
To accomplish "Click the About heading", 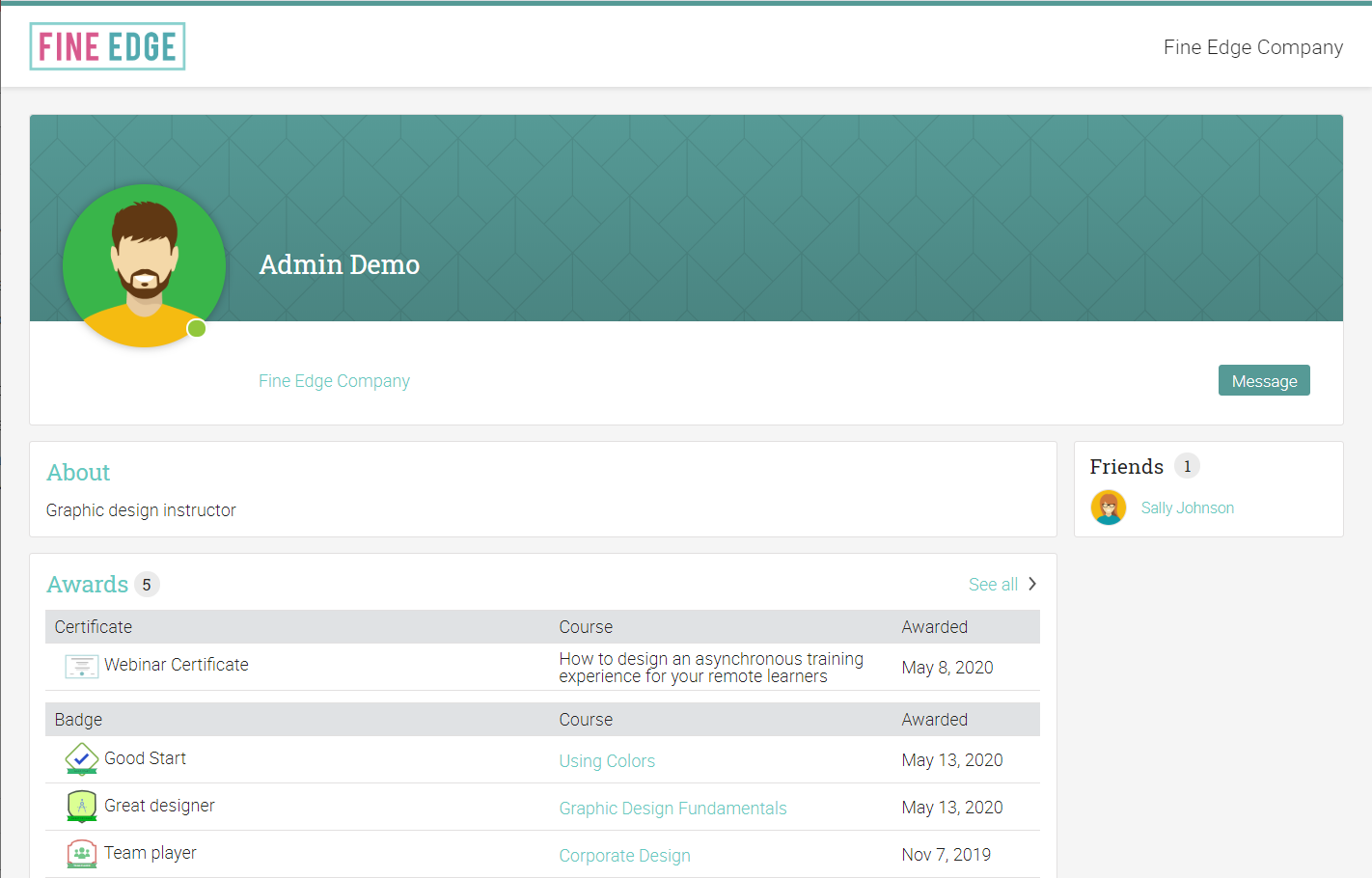I will click(78, 472).
